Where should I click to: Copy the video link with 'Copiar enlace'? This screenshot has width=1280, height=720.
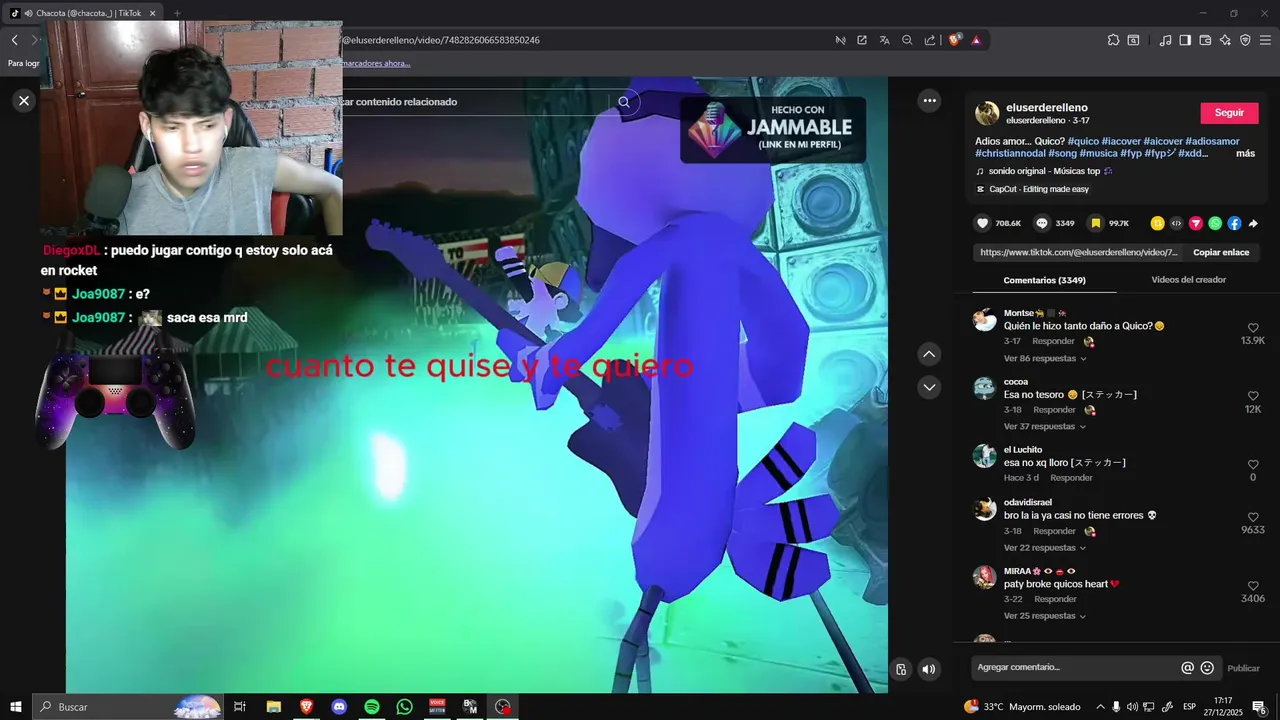pos(1221,252)
